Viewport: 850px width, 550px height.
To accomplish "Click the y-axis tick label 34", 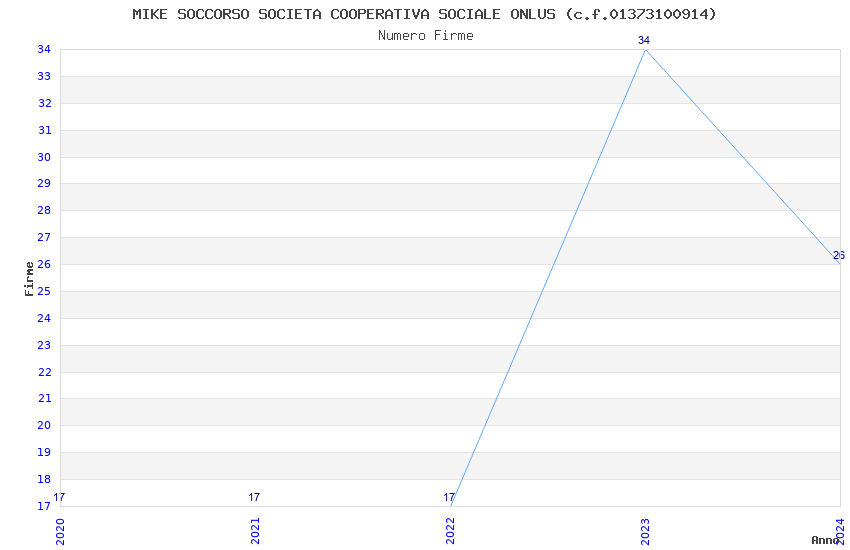I will (x=44, y=49).
